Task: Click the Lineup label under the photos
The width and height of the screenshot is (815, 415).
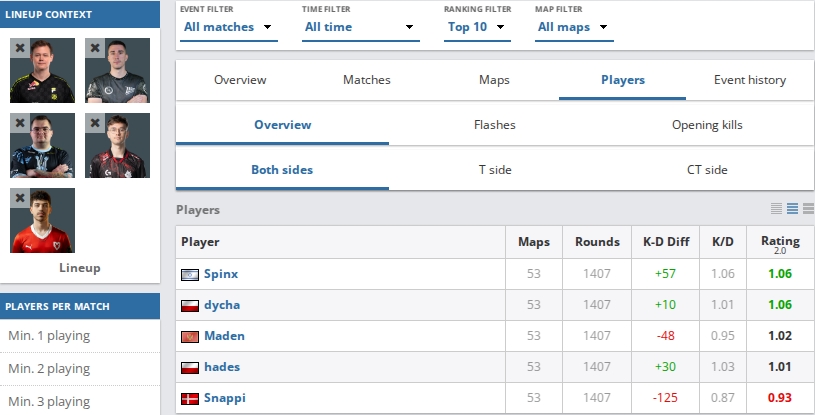Action: click(x=80, y=268)
